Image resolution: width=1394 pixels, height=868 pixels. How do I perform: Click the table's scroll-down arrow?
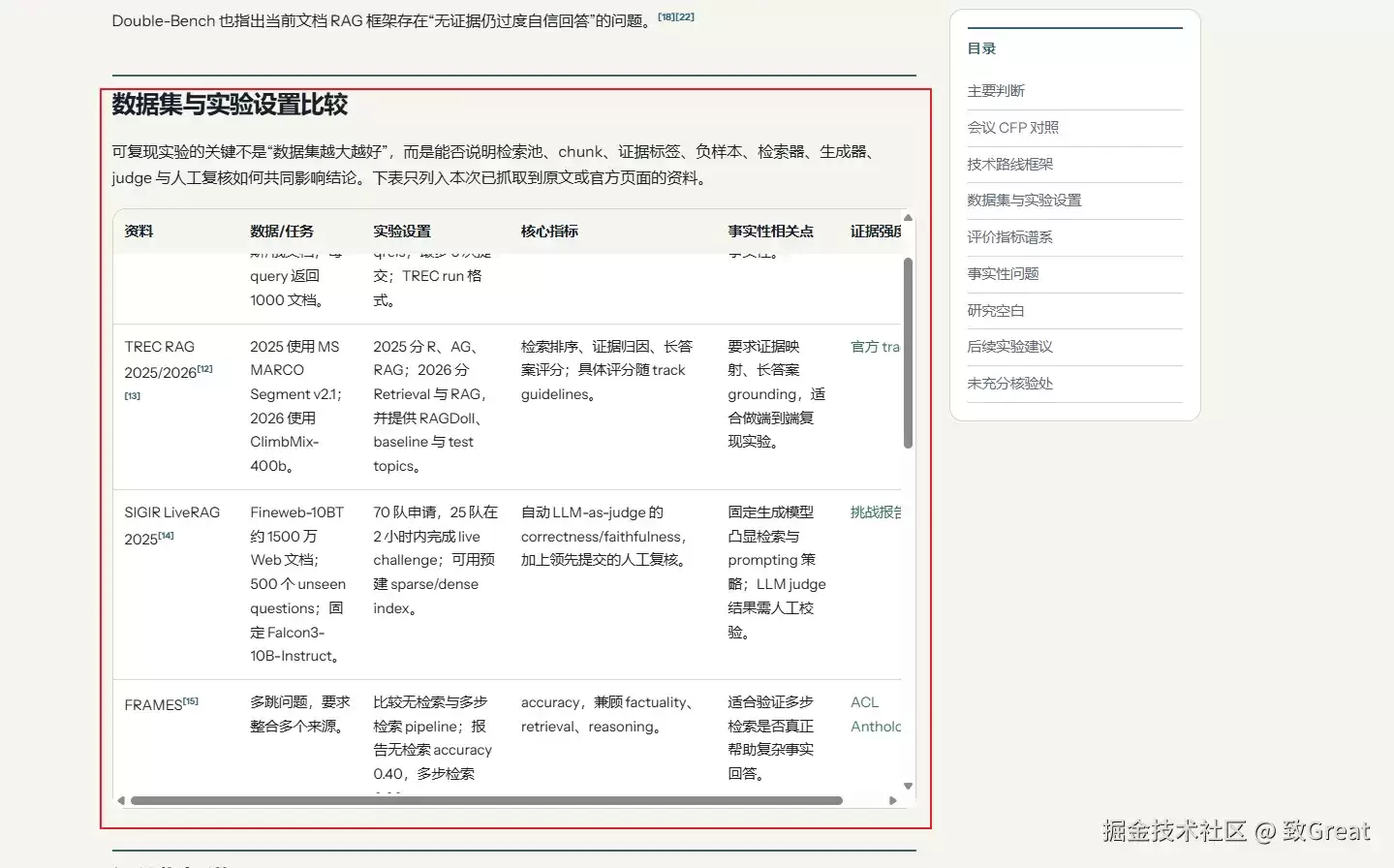point(908,786)
